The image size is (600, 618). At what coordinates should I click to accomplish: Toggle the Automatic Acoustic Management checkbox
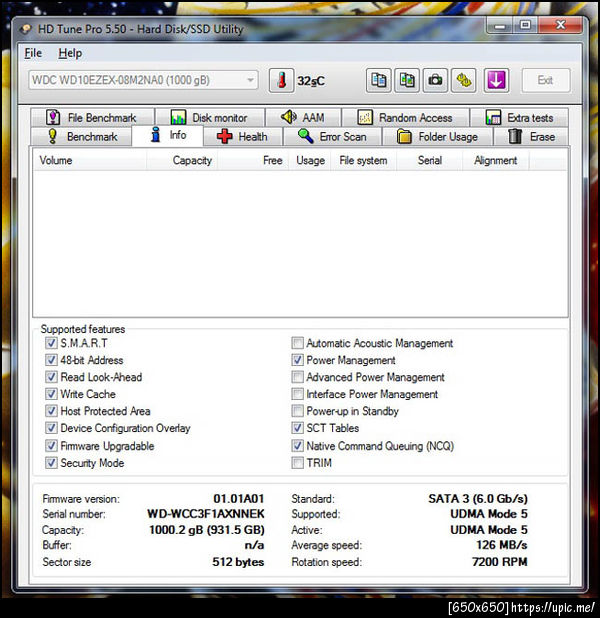(x=297, y=343)
